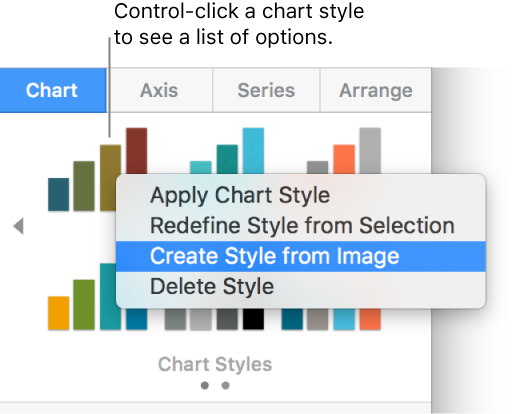This screenshot has height=414, width=512.
Task: Select the blue-gray-cyan-coral chart style
Action: pyautogui.click(x=331, y=319)
